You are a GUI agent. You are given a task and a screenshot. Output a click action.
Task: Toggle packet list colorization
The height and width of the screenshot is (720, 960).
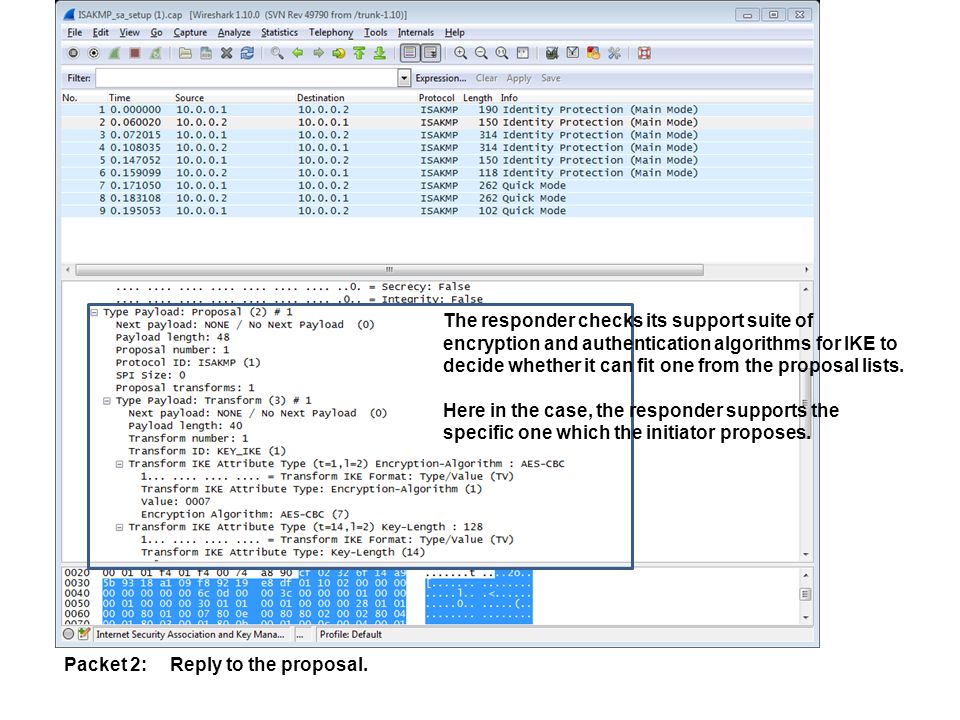click(x=410, y=53)
